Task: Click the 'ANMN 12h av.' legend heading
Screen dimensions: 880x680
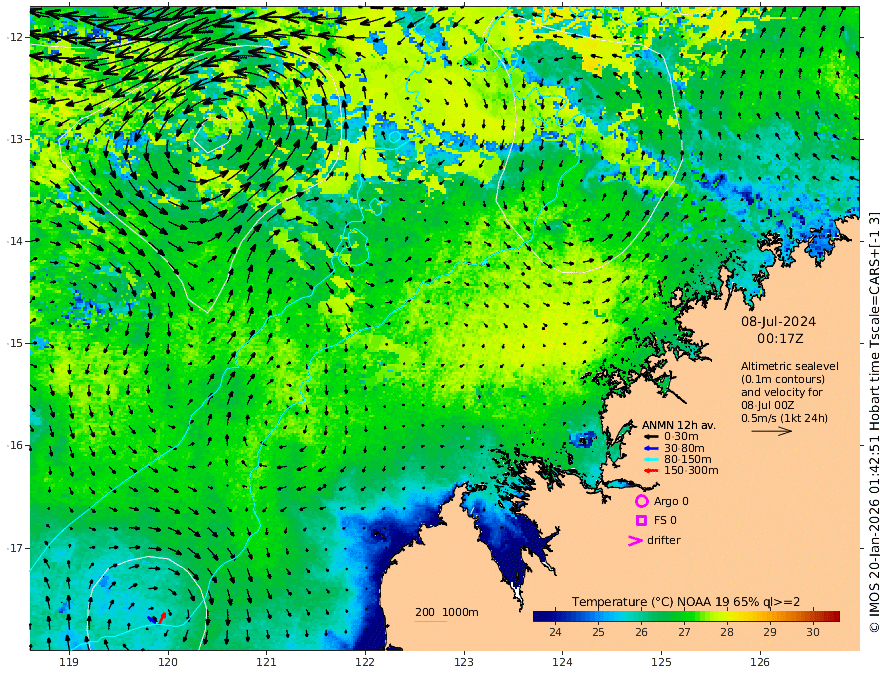Action: point(679,425)
